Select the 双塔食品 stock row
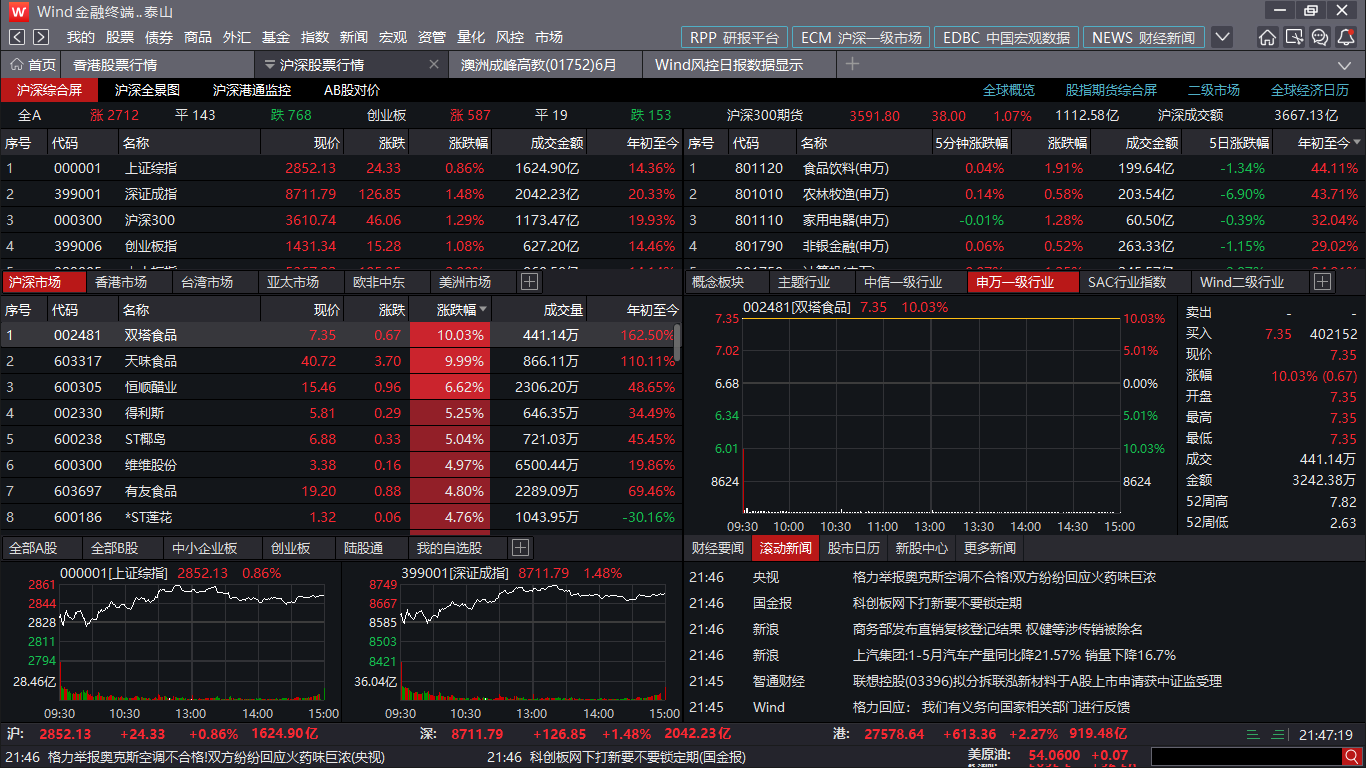 point(340,335)
